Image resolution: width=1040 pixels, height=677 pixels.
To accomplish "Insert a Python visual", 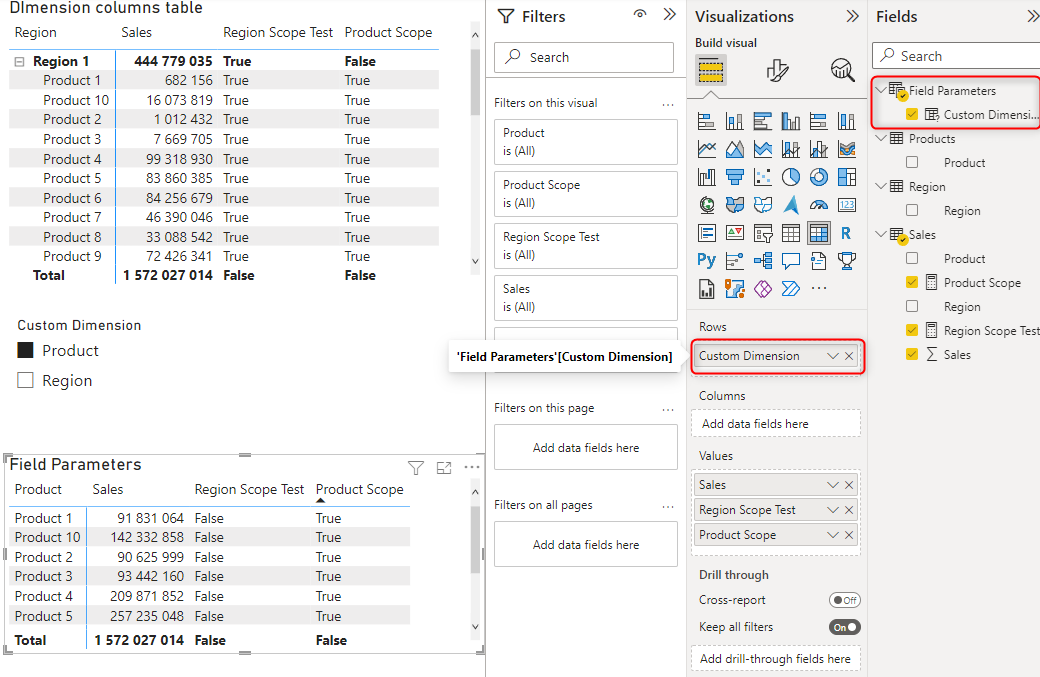I will tap(706, 260).
